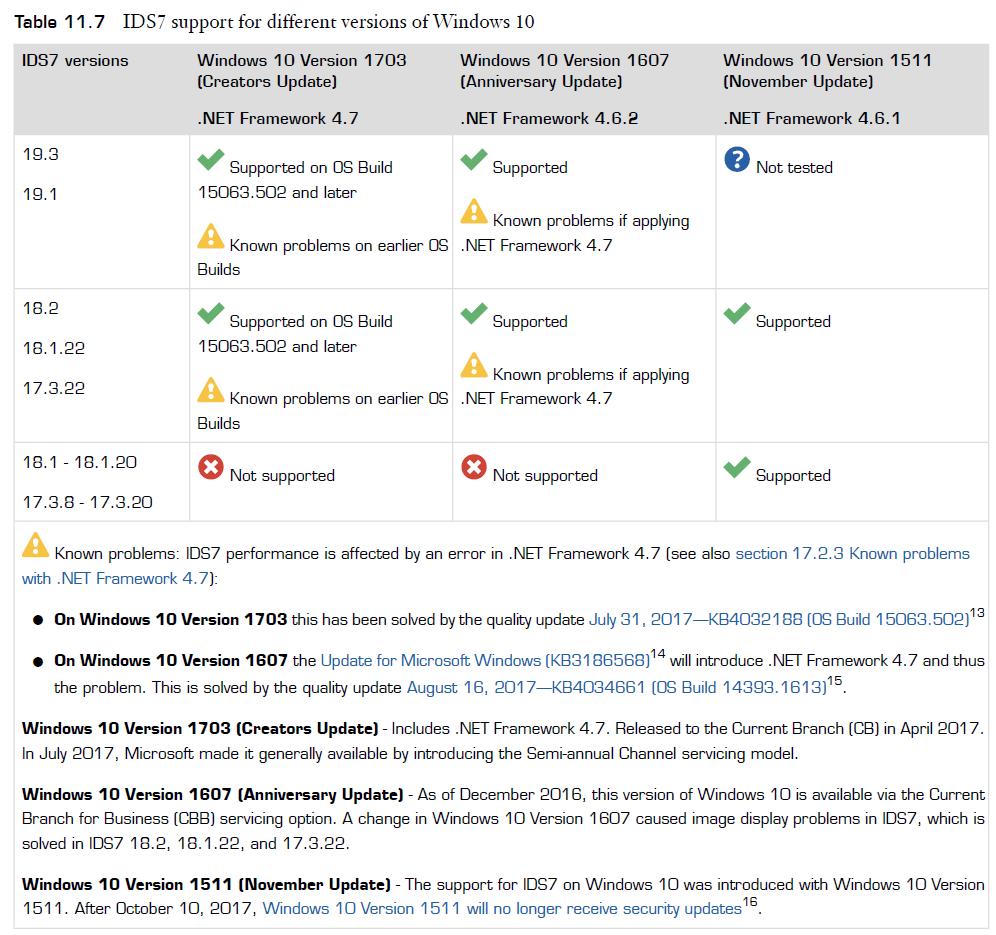The height and width of the screenshot is (935, 996).
Task: Click the blue question mark Not tested icon
Action: tap(737, 159)
